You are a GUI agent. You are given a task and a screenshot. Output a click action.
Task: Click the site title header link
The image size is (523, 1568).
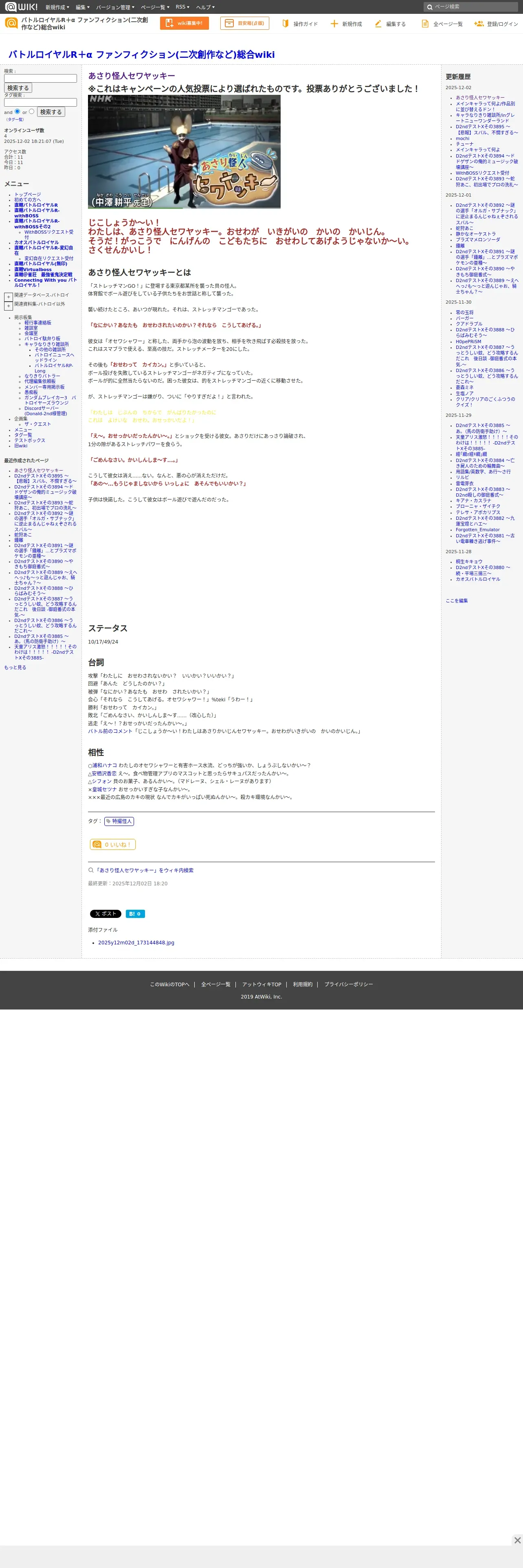click(x=141, y=54)
